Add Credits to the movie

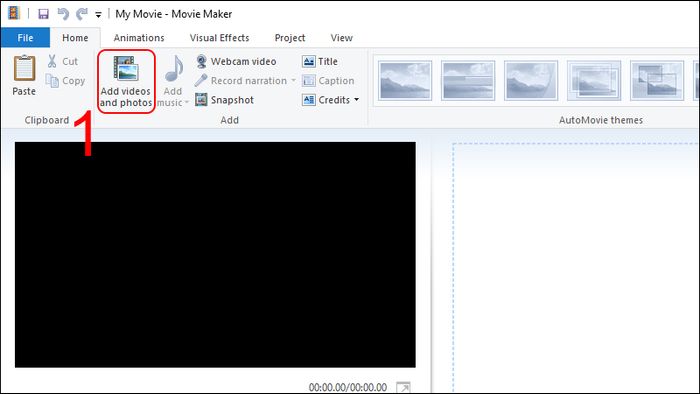pyautogui.click(x=326, y=100)
